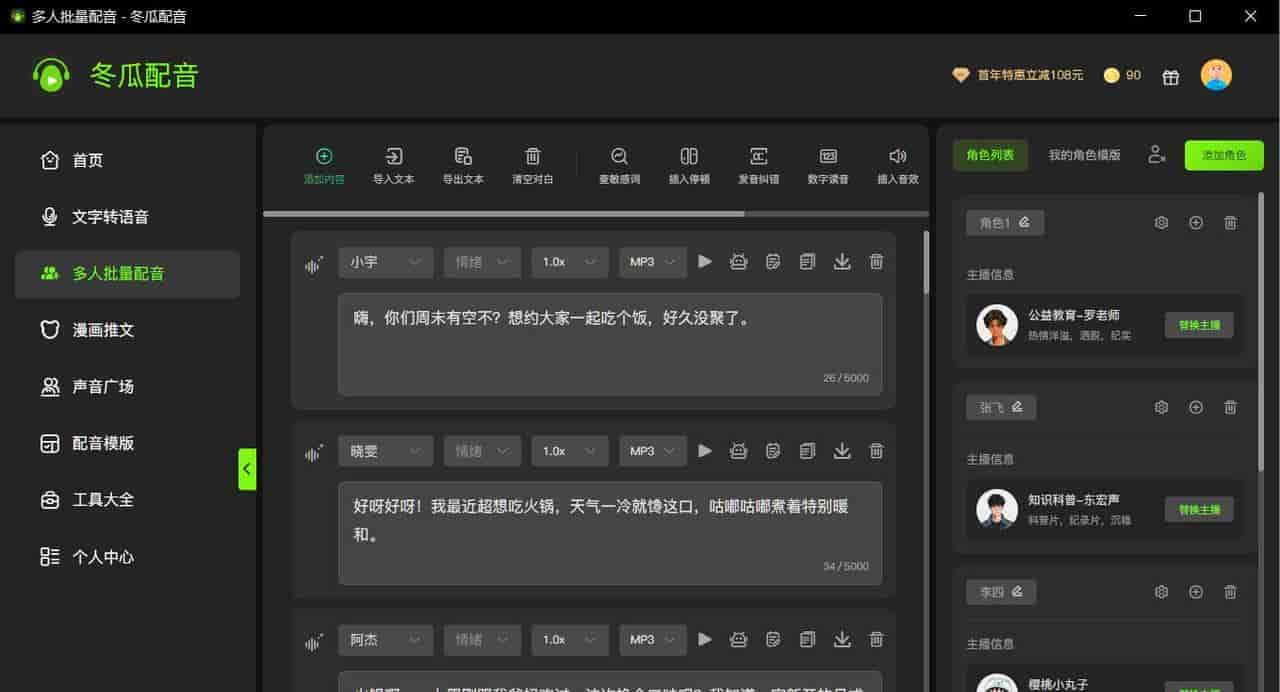This screenshot has height=692, width=1280.
Task: Play the 小宇 dialogue line
Action: (705, 261)
